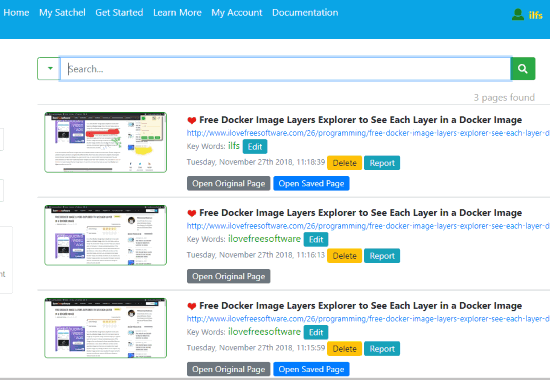Open My Satchel menu item
This screenshot has height=380, width=550.
click(x=62, y=13)
